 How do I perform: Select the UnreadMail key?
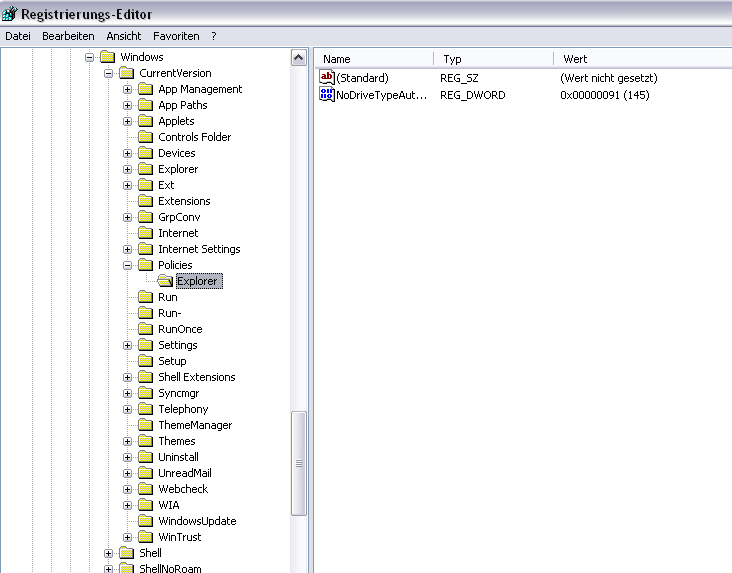(x=185, y=473)
